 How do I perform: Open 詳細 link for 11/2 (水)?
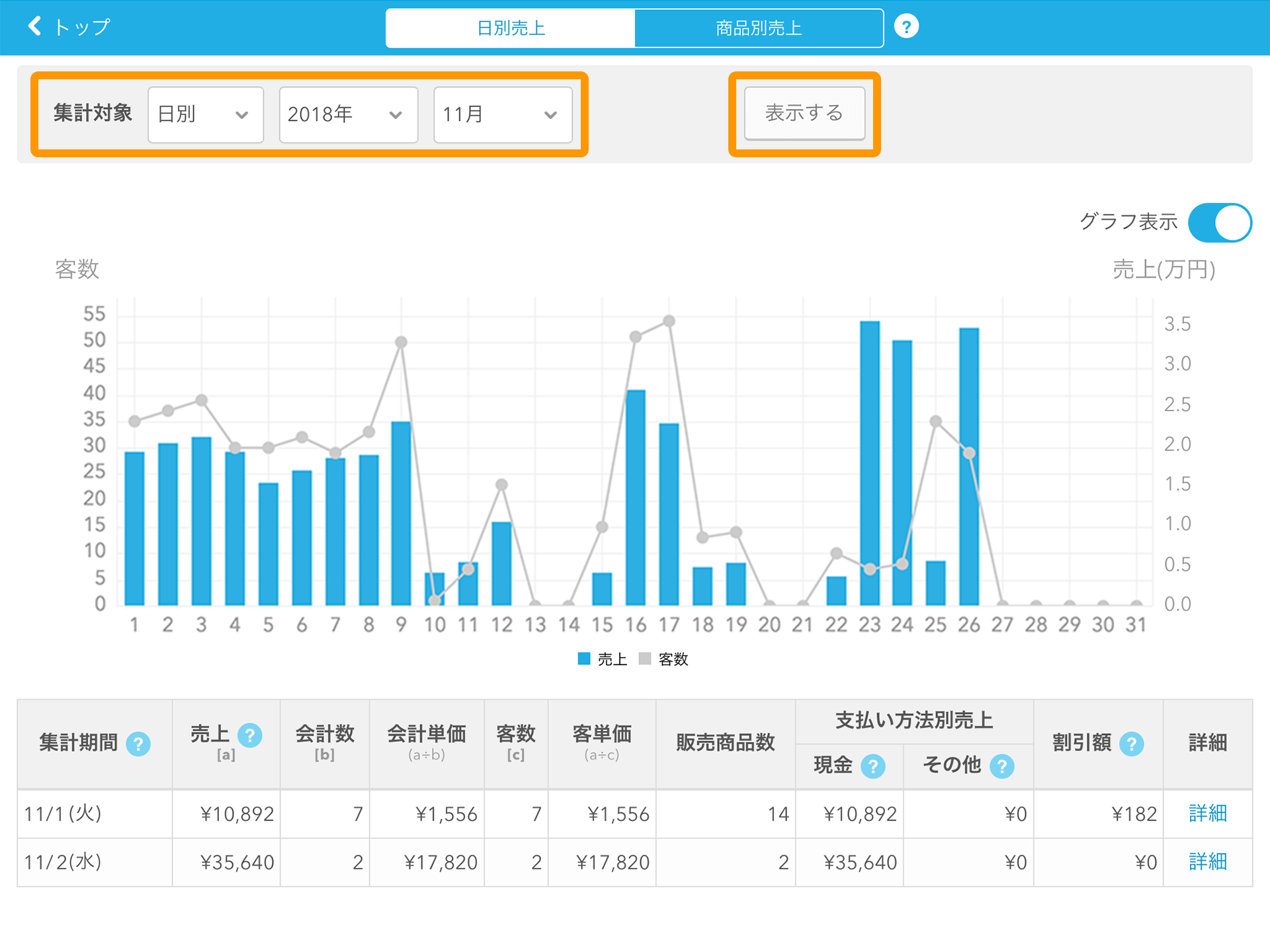coord(1208,861)
